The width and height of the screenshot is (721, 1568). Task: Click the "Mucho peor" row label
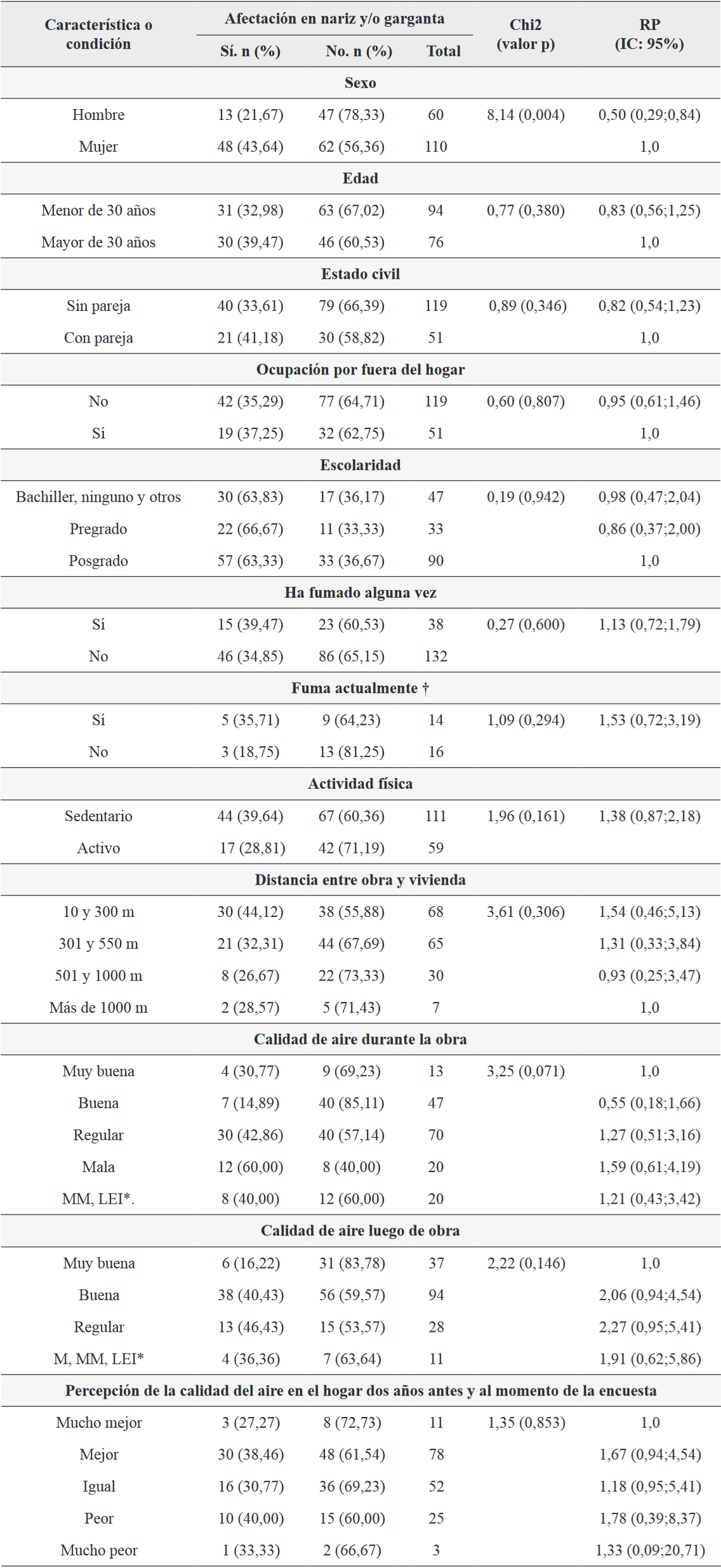tap(99, 1550)
